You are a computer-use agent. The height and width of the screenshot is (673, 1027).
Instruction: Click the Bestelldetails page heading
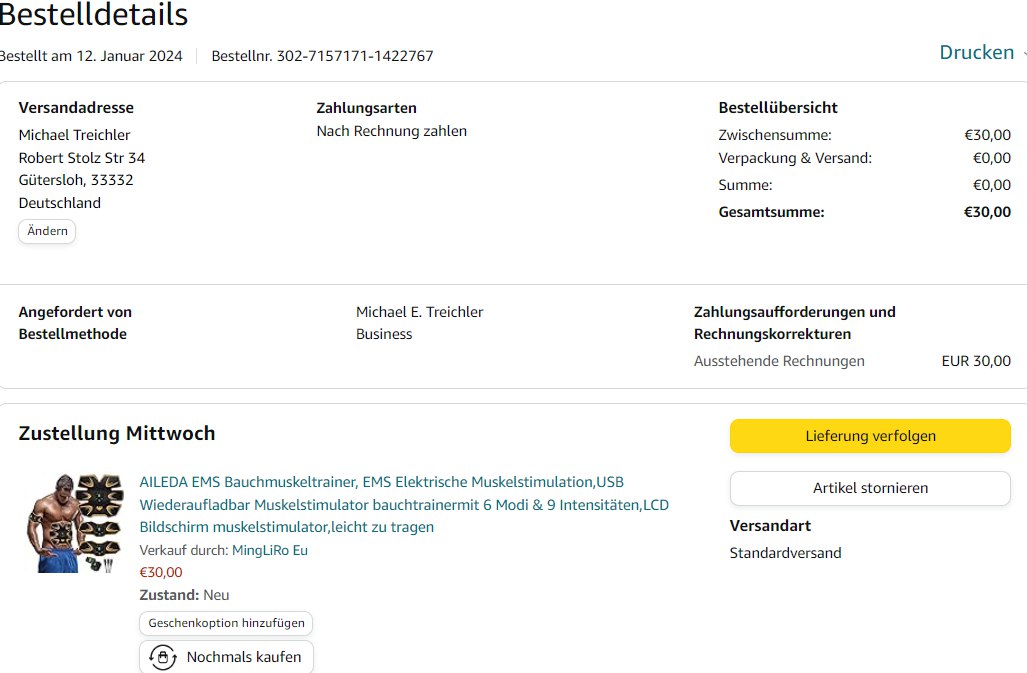93,15
